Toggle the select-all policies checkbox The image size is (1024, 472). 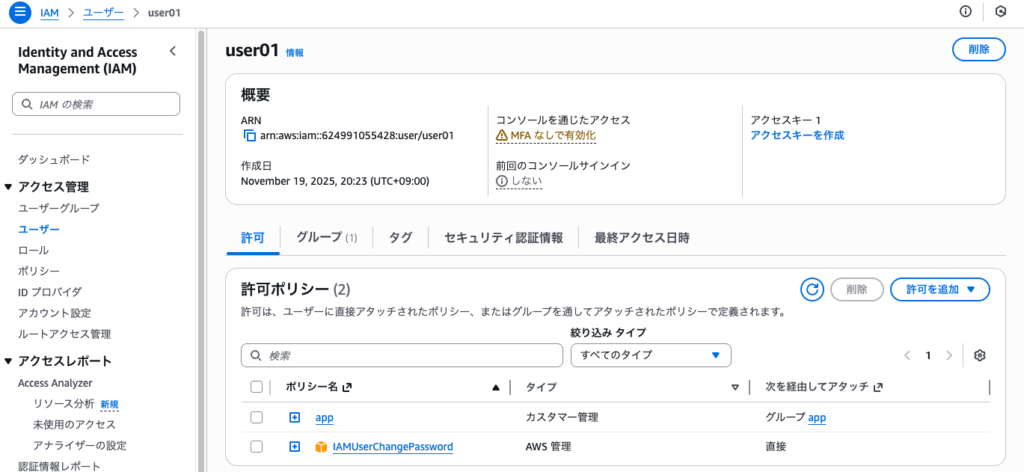pos(257,387)
